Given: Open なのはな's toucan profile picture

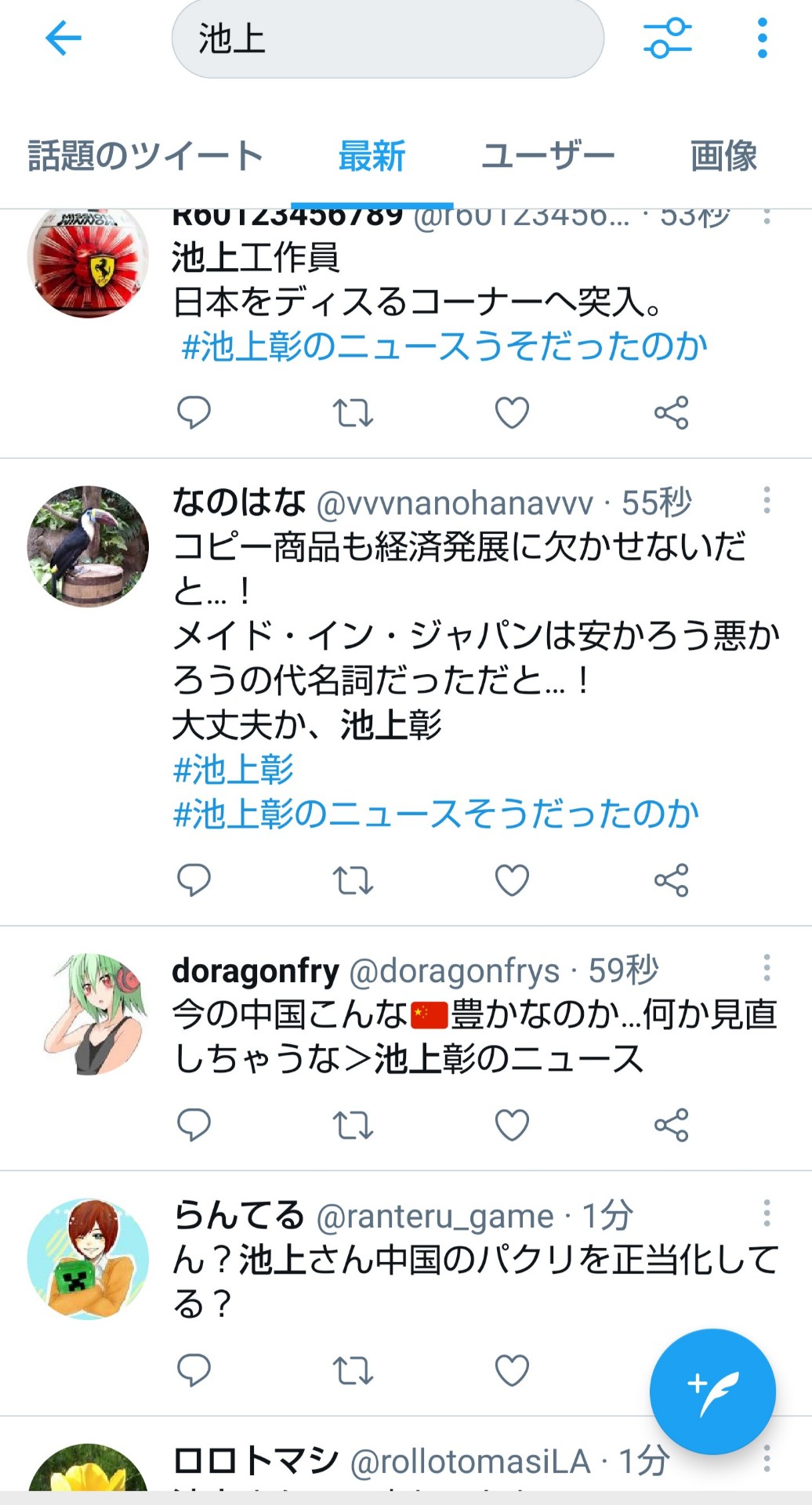Looking at the screenshot, I should [x=88, y=546].
